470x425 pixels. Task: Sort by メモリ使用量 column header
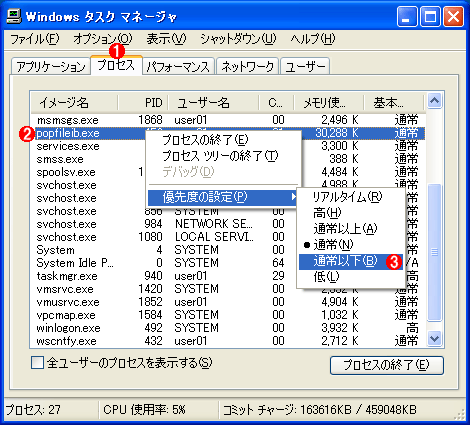pyautogui.click(x=328, y=102)
